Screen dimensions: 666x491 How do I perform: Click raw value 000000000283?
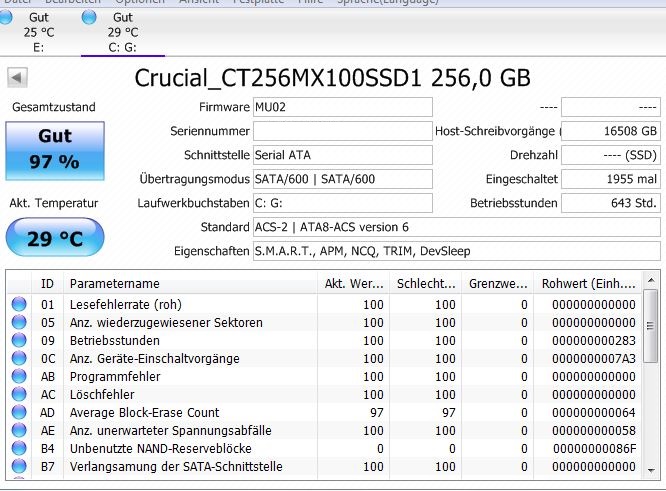(x=594, y=341)
